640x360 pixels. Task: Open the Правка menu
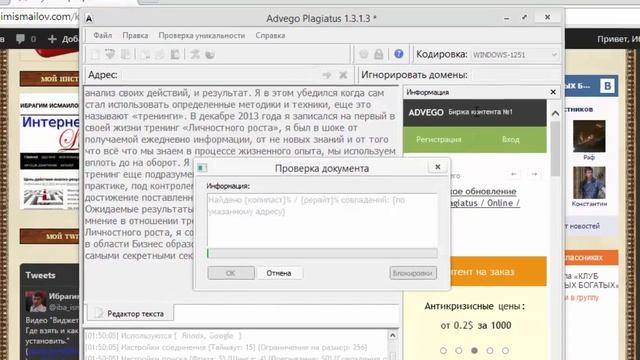(x=135, y=36)
